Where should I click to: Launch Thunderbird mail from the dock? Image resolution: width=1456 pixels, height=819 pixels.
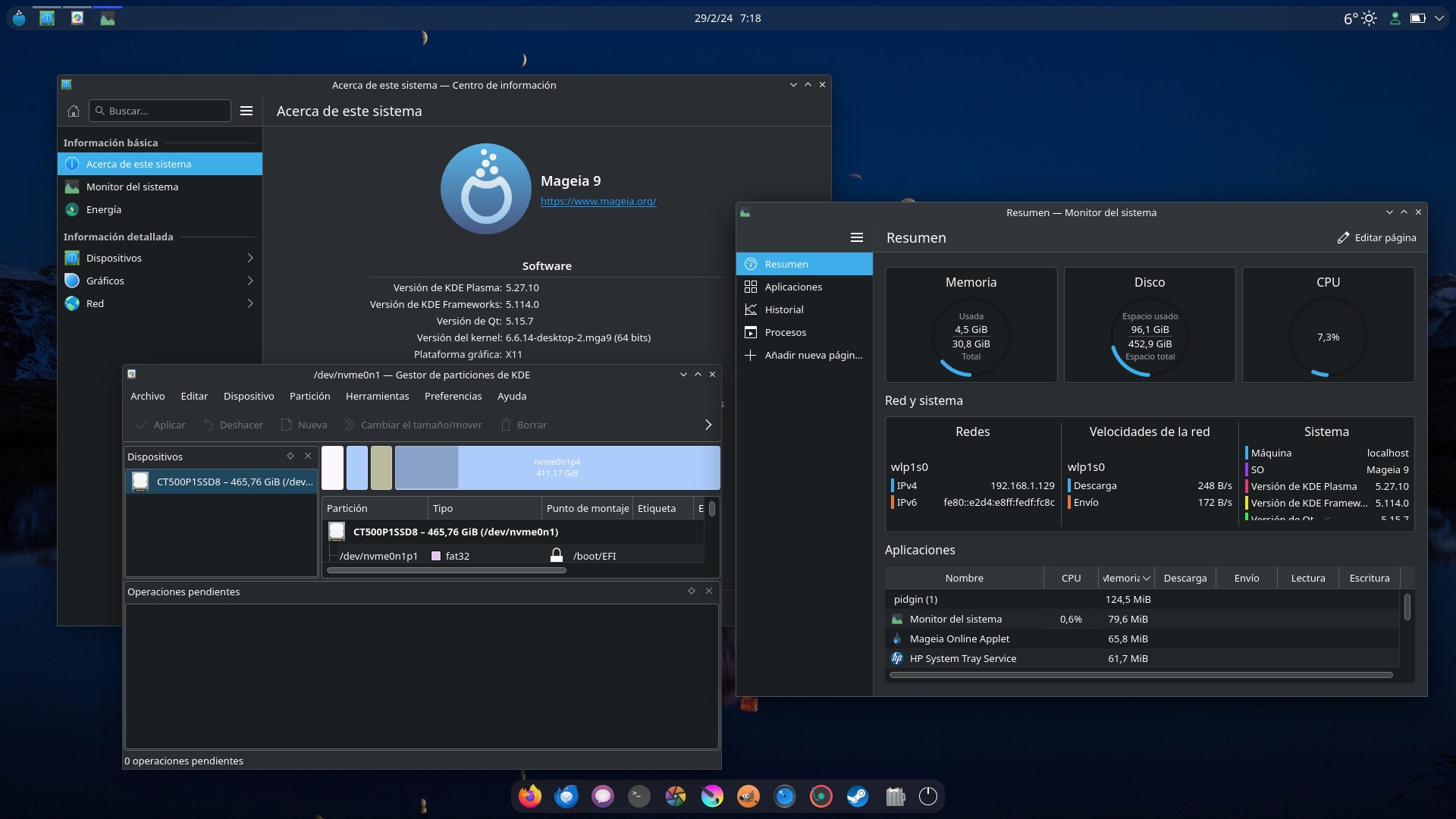coord(566,796)
